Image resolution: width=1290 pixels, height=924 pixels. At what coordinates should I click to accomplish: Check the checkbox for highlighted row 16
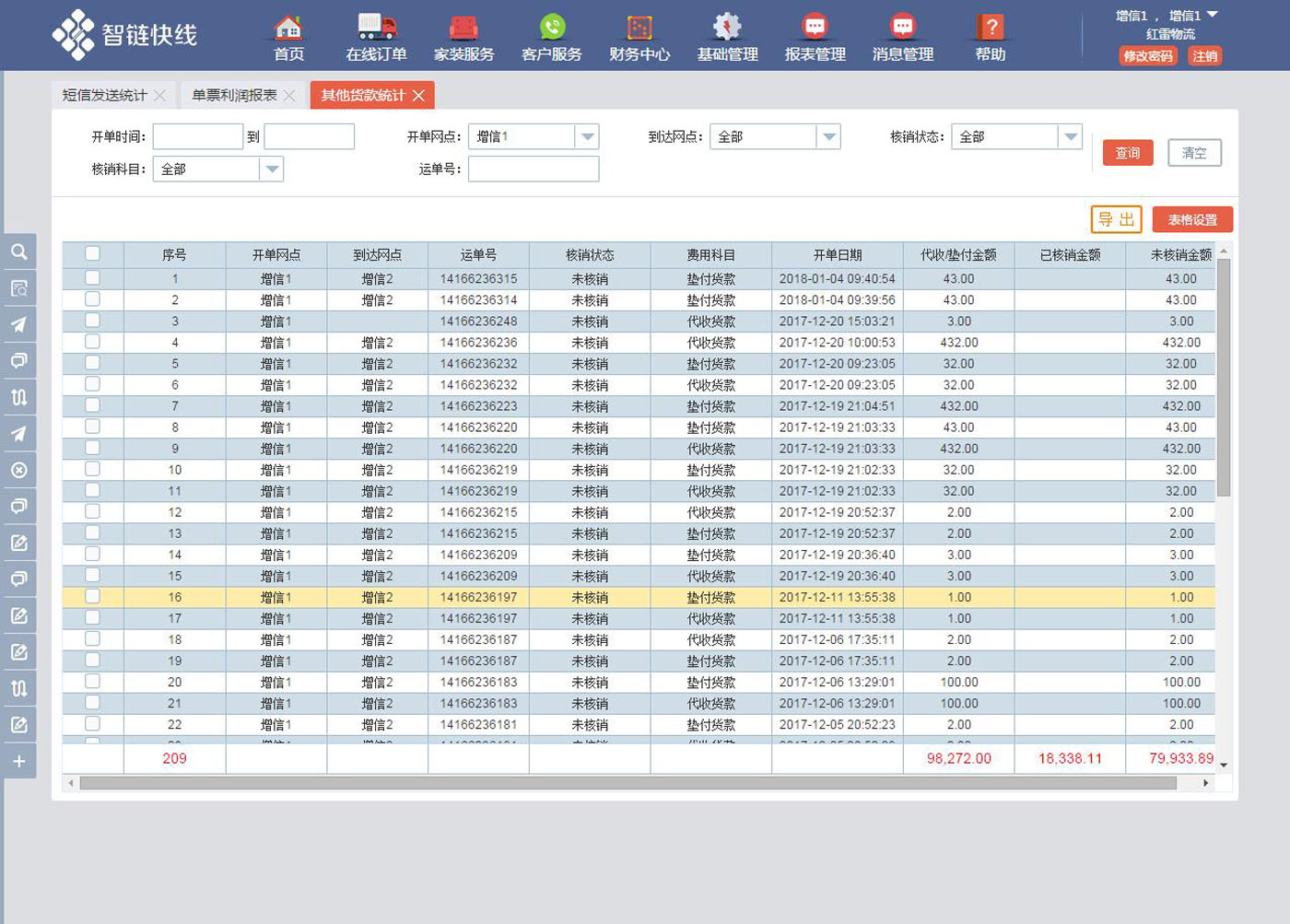click(x=92, y=596)
